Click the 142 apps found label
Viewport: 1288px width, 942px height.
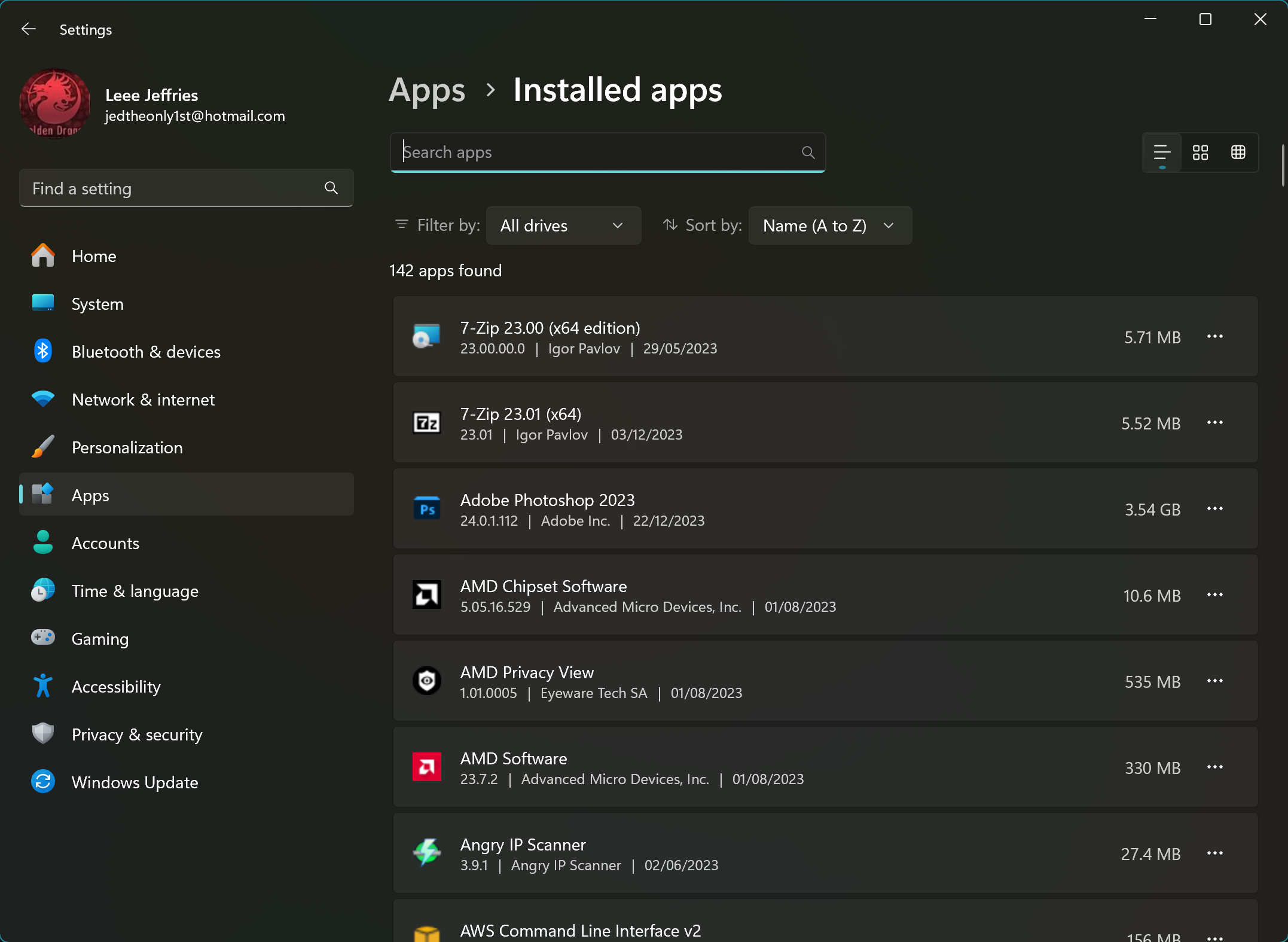pyautogui.click(x=445, y=270)
